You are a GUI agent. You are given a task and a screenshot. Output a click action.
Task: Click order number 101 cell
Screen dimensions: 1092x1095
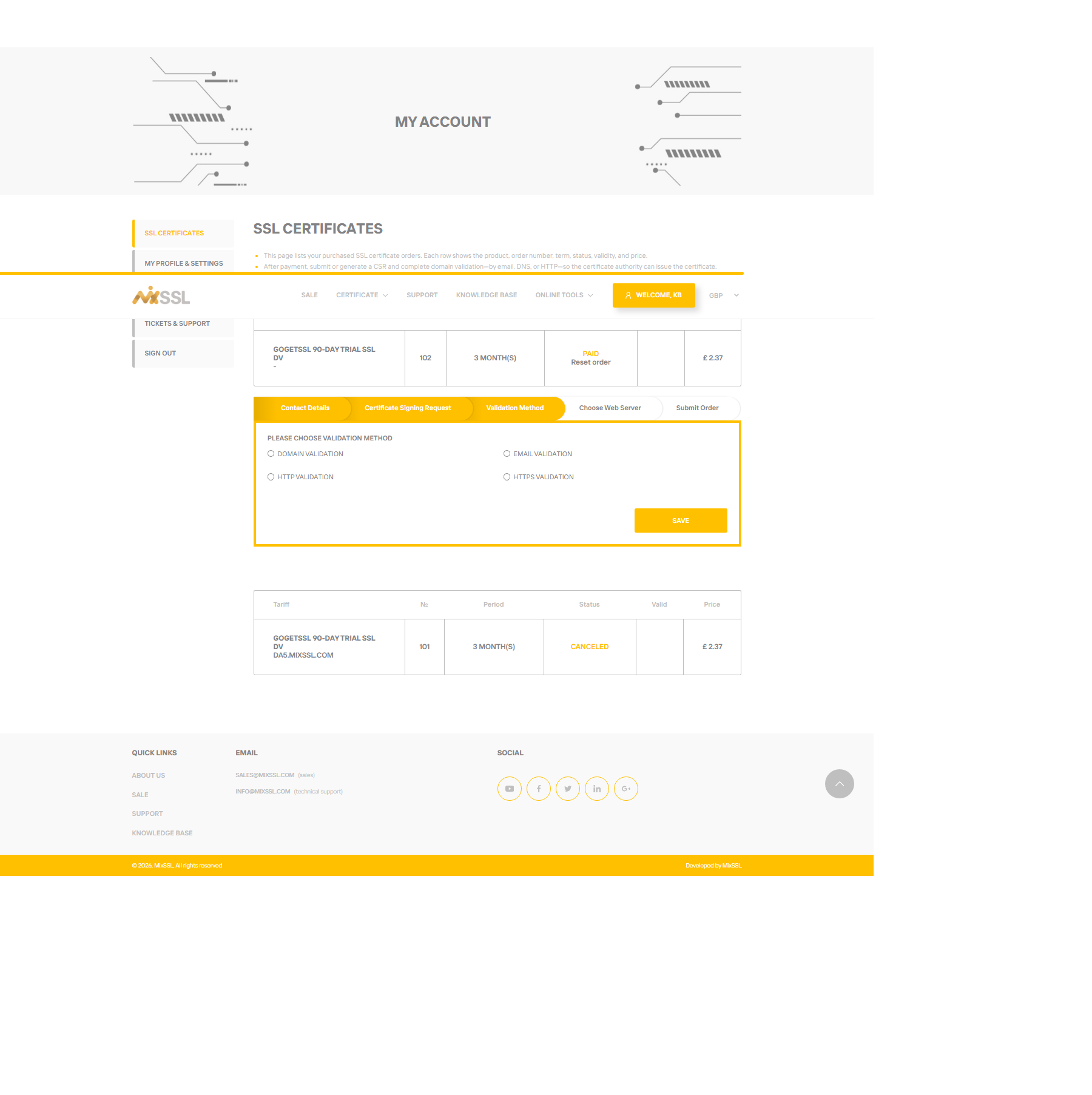425,647
